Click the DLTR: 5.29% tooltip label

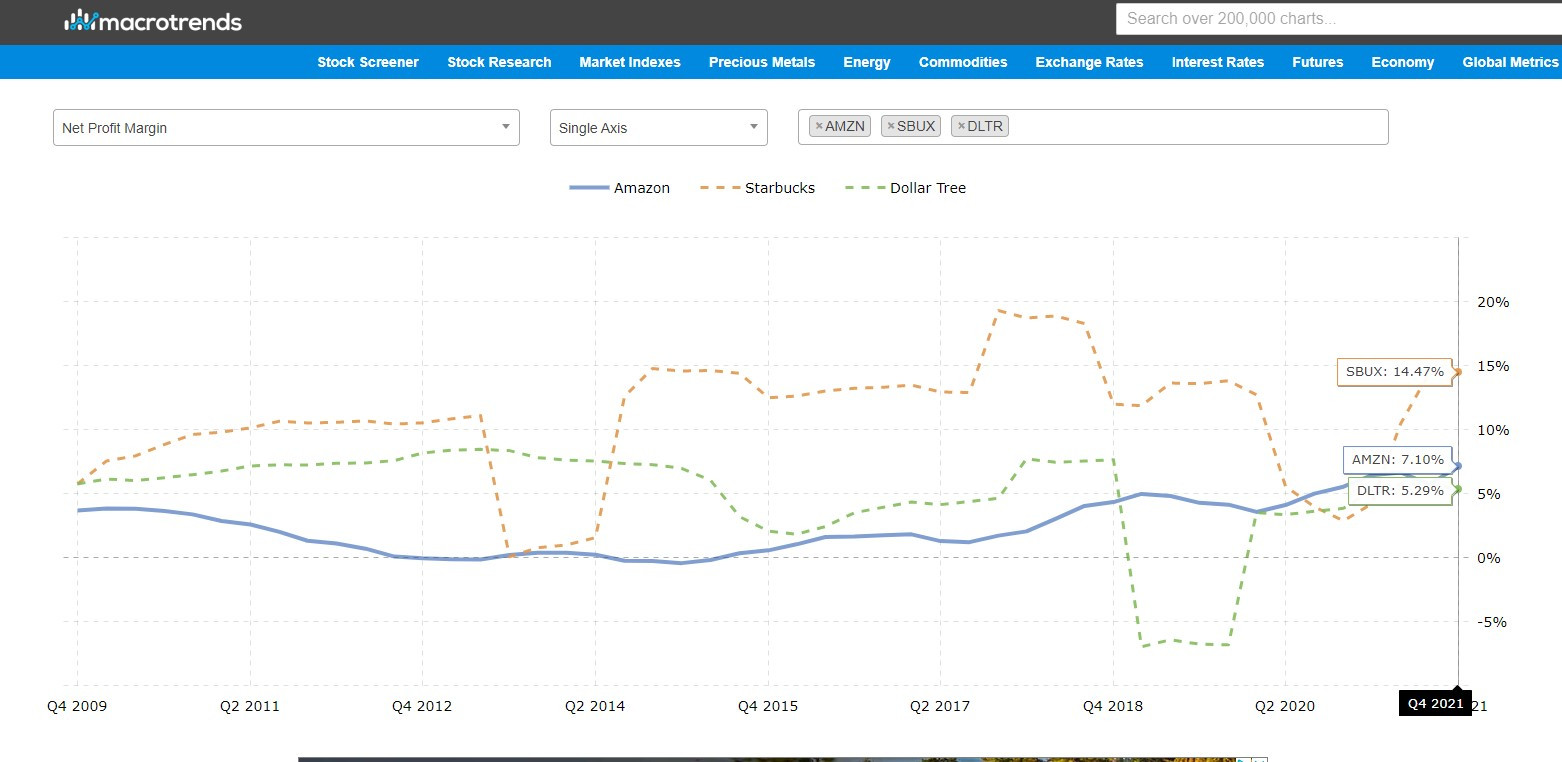click(1400, 491)
